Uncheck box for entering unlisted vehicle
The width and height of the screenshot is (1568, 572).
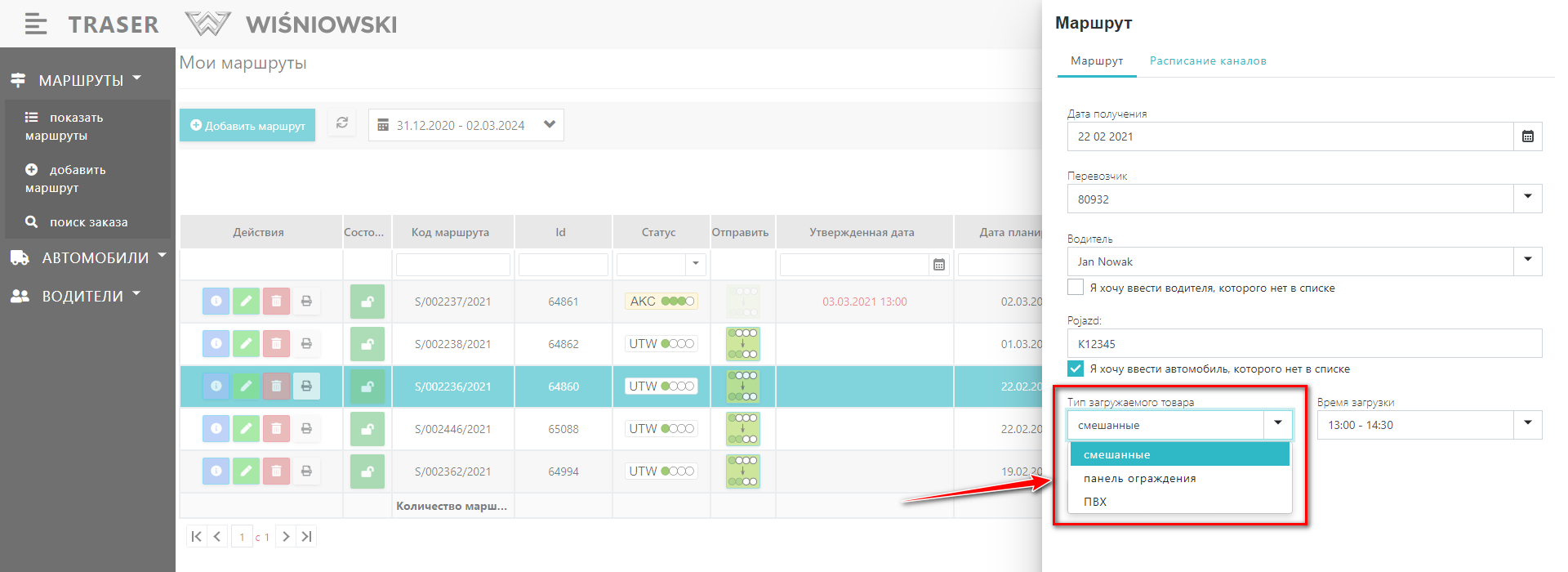[x=1076, y=369]
